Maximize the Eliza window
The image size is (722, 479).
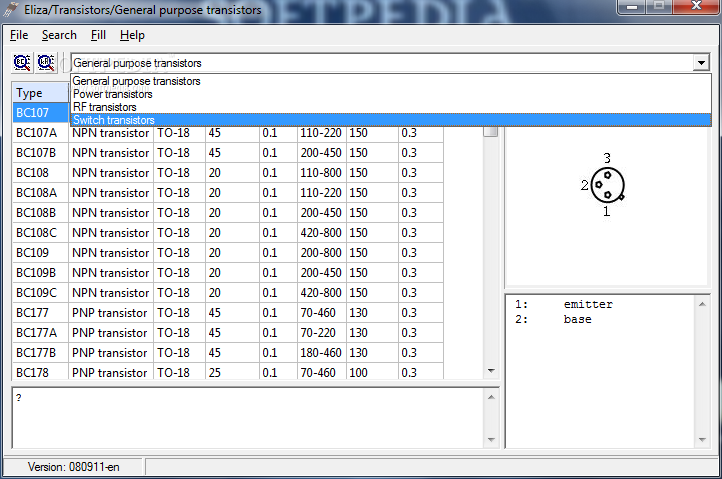tap(659, 6)
